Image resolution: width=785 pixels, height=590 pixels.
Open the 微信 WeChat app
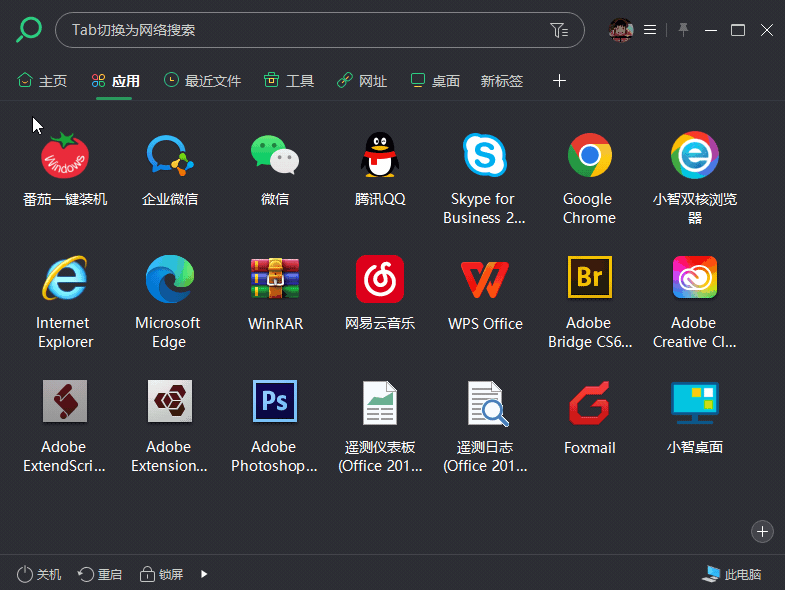[275, 155]
